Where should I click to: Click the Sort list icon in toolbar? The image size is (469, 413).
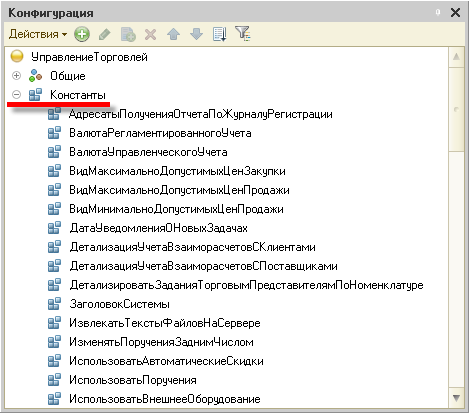pyautogui.click(x=220, y=34)
